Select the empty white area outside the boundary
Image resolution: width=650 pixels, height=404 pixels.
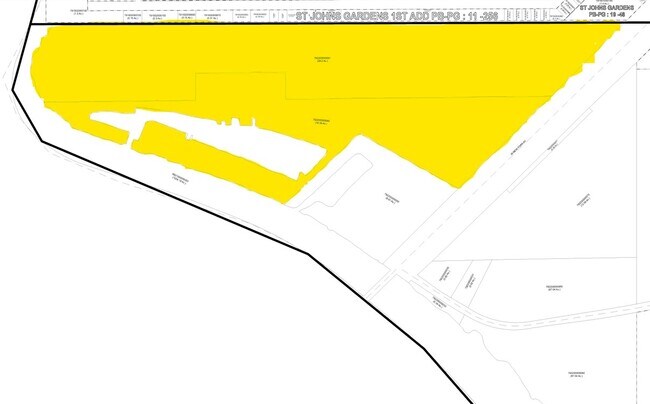pyautogui.click(x=150, y=320)
